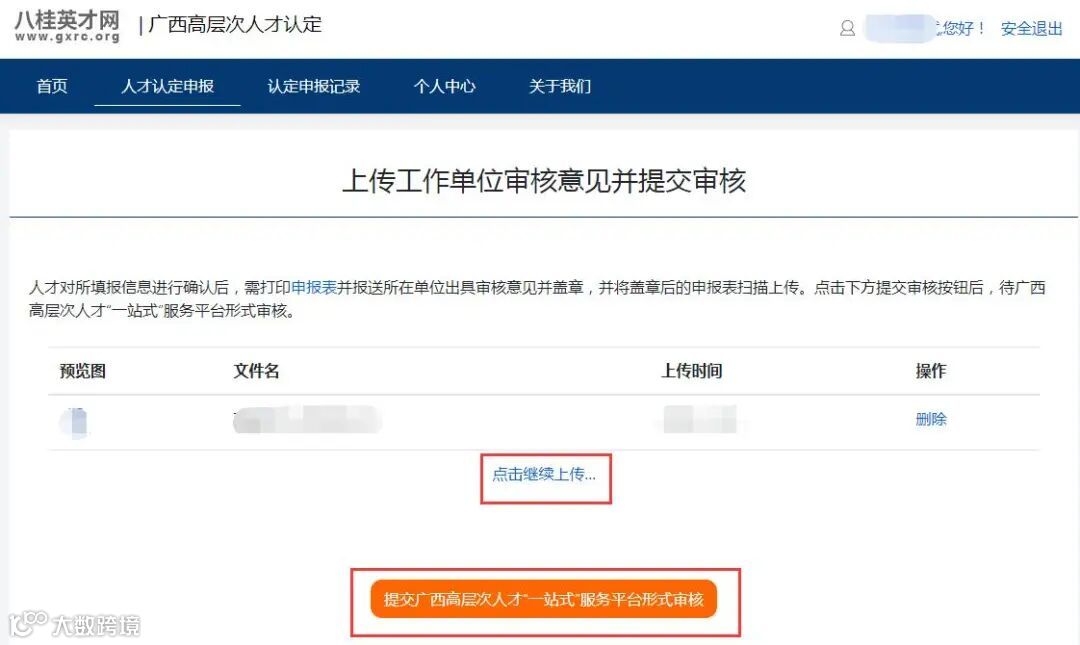Submit via orange 提交广西高层次人才 button

pos(543,600)
